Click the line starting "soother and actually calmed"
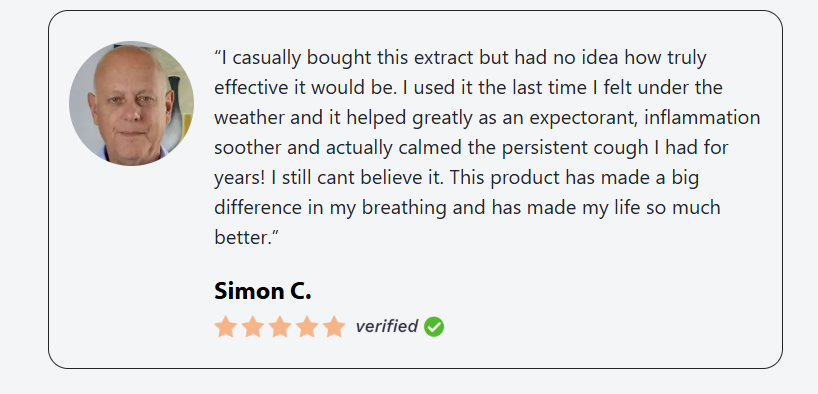The width and height of the screenshot is (818, 394). pos(471,148)
